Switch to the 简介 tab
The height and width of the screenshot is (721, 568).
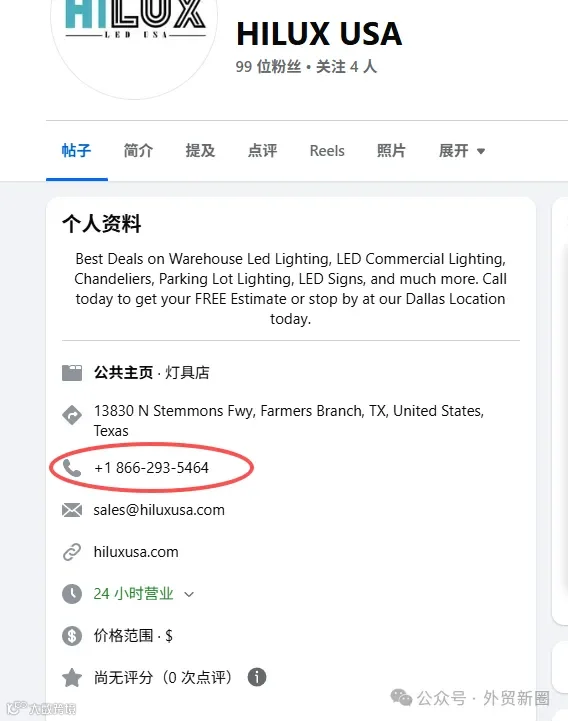(x=138, y=150)
